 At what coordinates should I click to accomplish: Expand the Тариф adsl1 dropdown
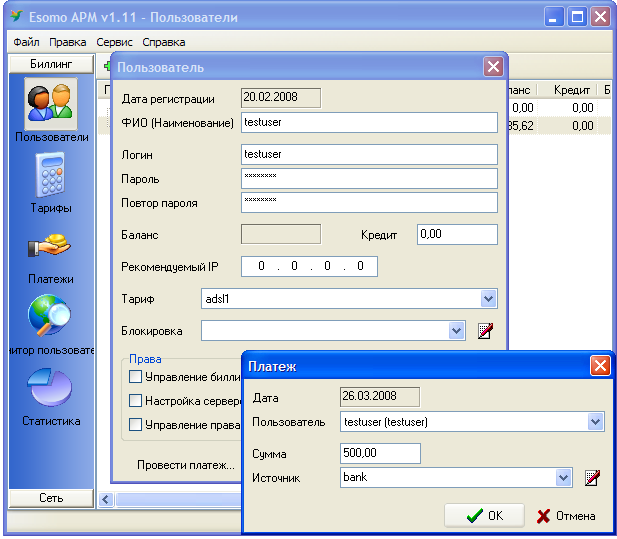tap(488, 299)
